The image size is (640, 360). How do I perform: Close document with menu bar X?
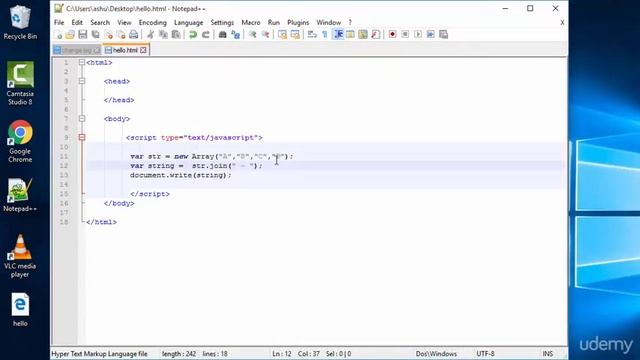tap(562, 22)
